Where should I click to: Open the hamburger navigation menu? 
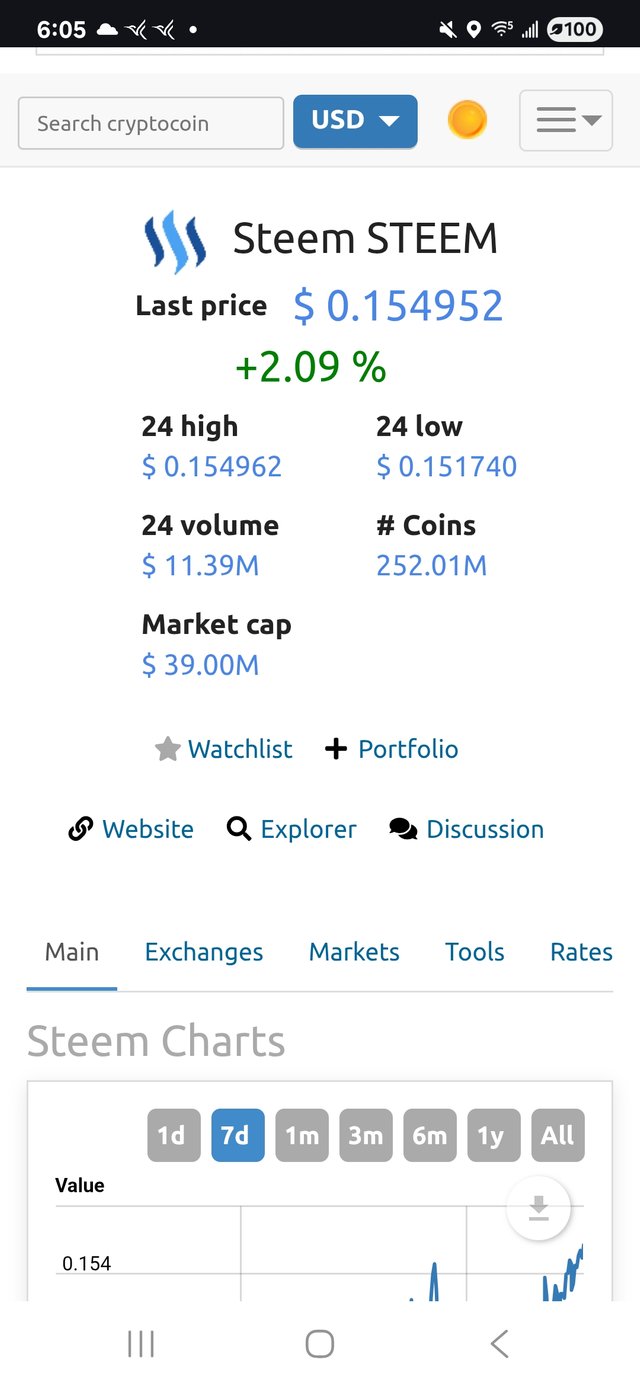click(x=566, y=121)
